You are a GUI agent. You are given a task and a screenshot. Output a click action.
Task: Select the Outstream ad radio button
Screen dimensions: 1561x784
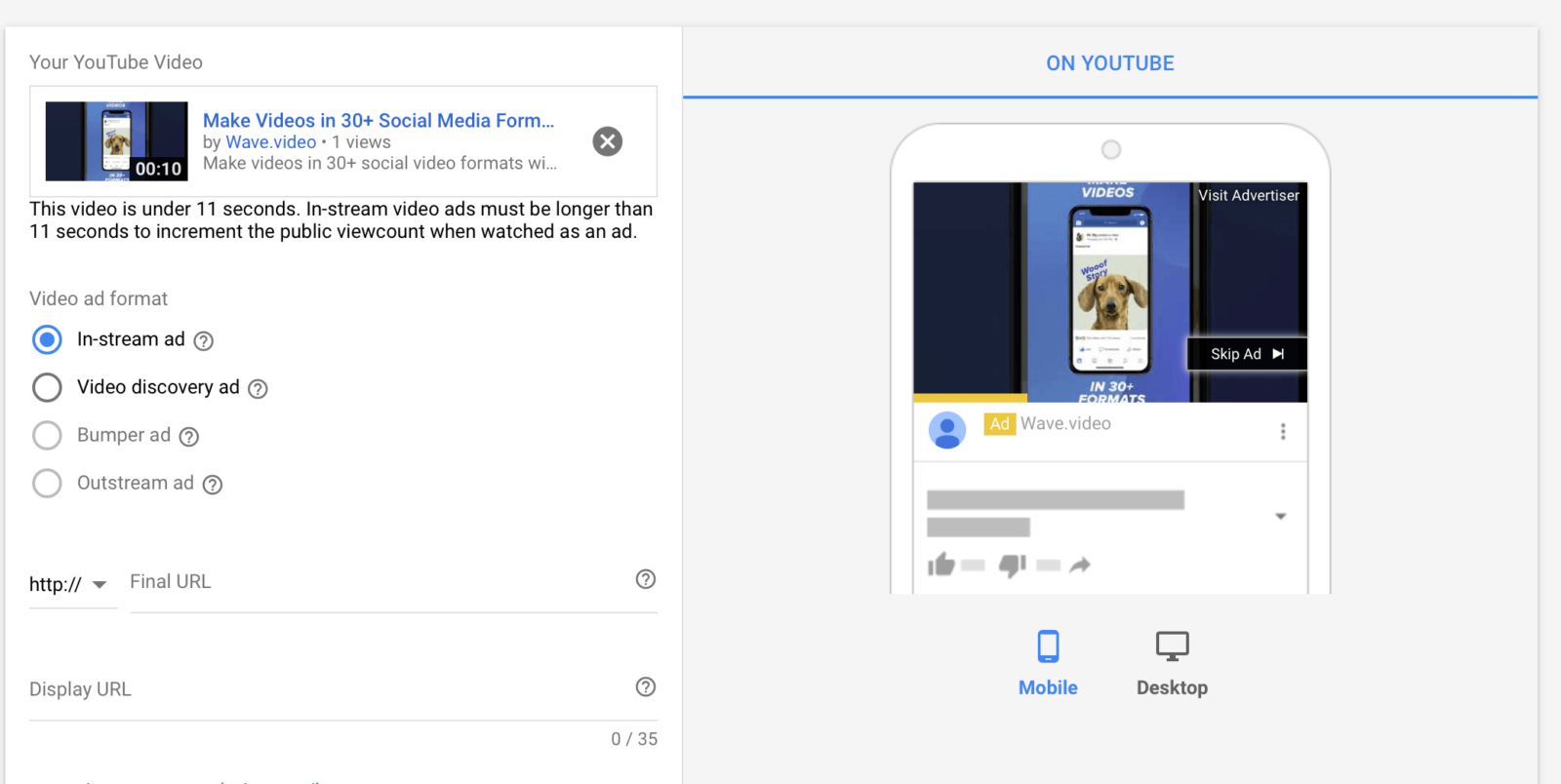point(47,483)
